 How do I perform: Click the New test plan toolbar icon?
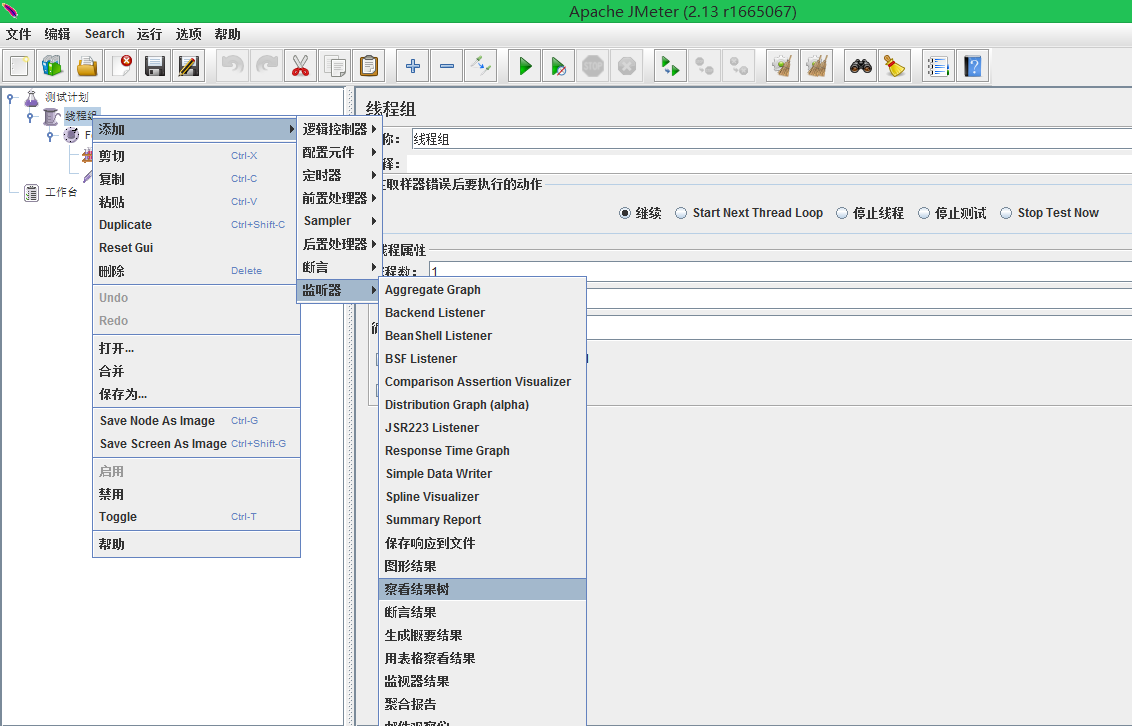point(19,66)
